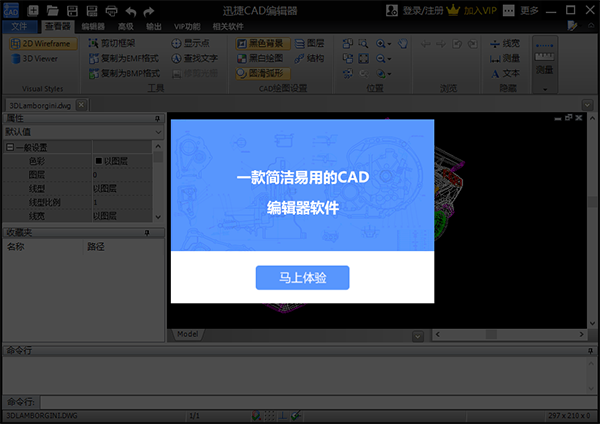Open the VIP功能 tab

point(187,26)
